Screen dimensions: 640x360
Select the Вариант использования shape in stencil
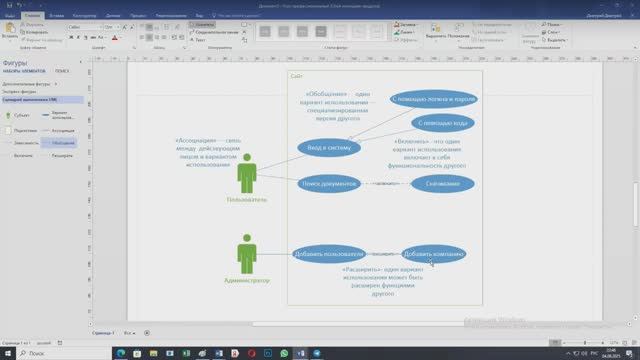pos(59,115)
